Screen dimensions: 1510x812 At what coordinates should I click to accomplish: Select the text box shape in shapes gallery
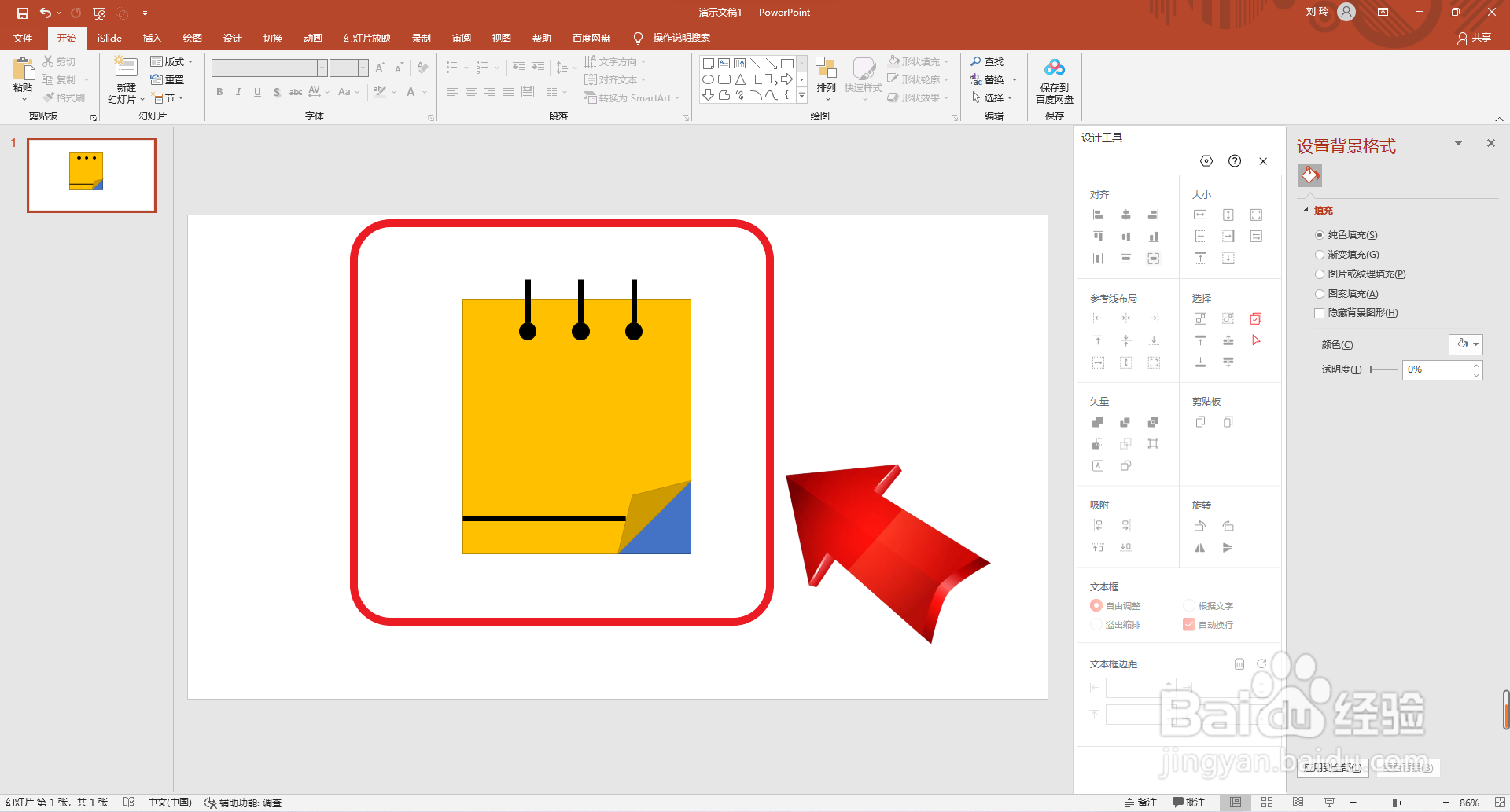724,64
